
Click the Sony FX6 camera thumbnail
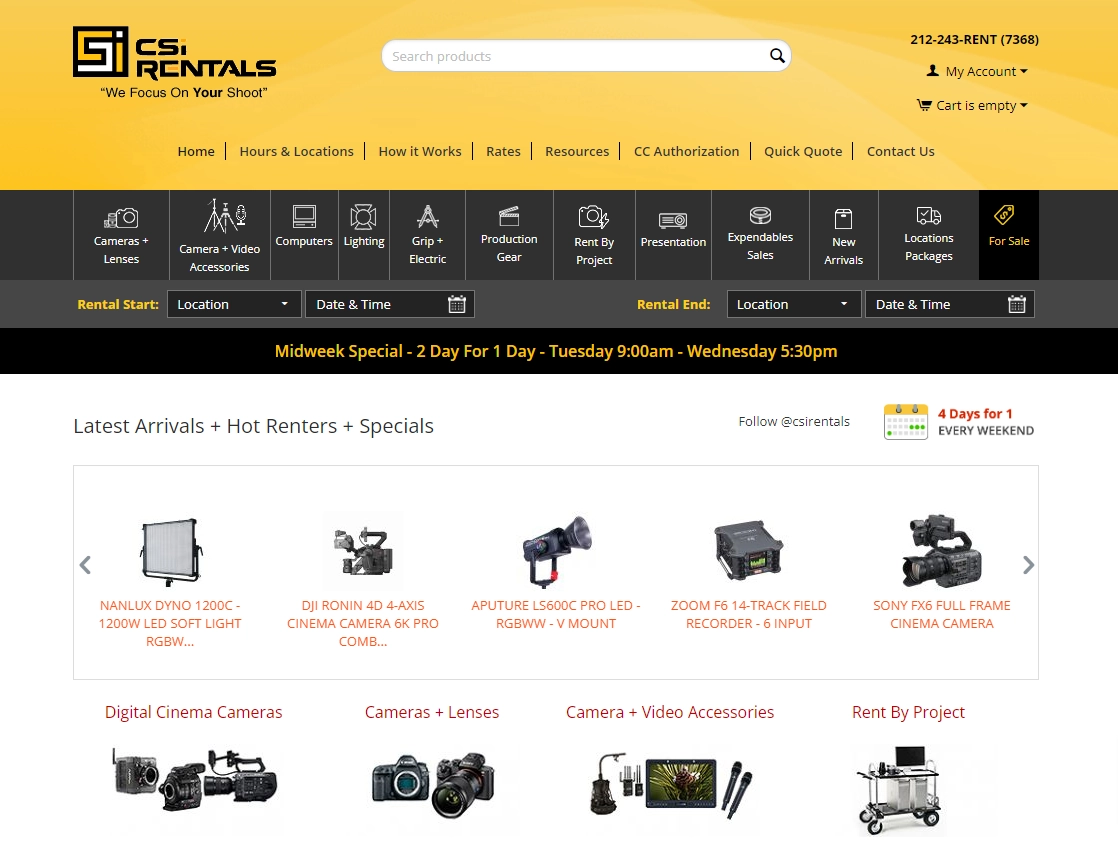[942, 550]
